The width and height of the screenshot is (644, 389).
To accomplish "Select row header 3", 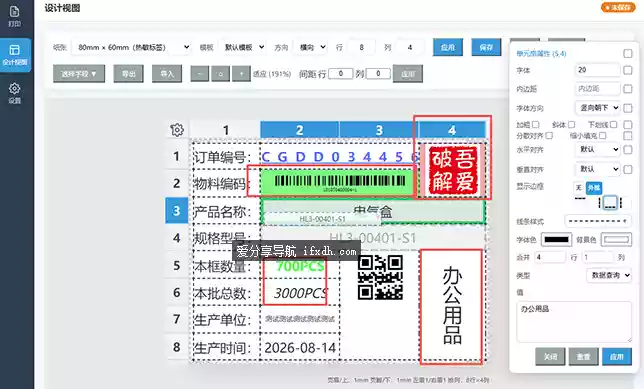I will [177, 210].
